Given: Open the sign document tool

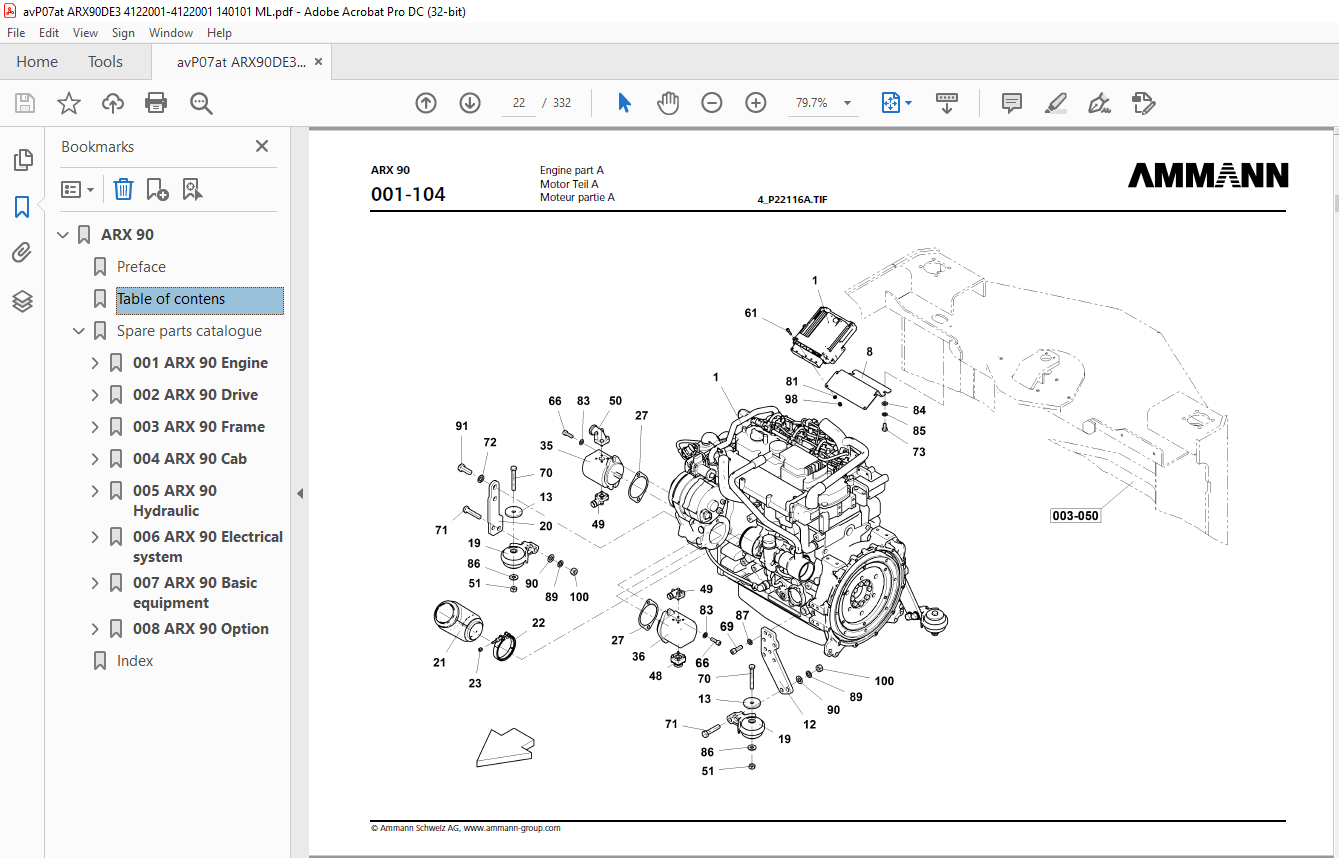Looking at the screenshot, I should coord(1100,103).
